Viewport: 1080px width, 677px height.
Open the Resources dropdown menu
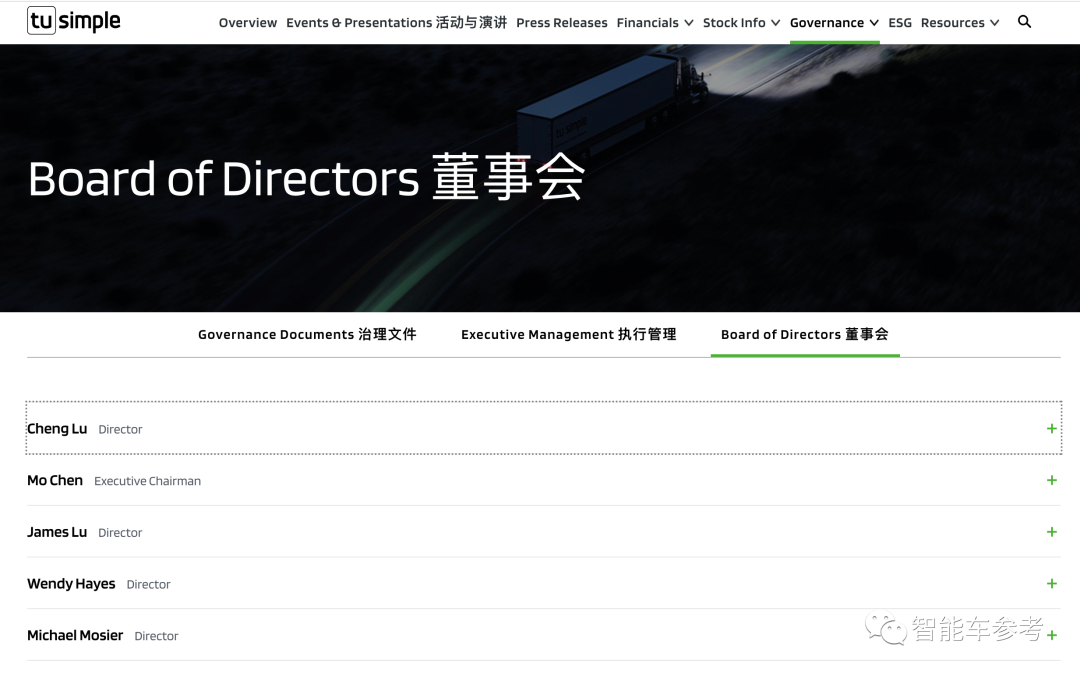click(x=958, y=22)
